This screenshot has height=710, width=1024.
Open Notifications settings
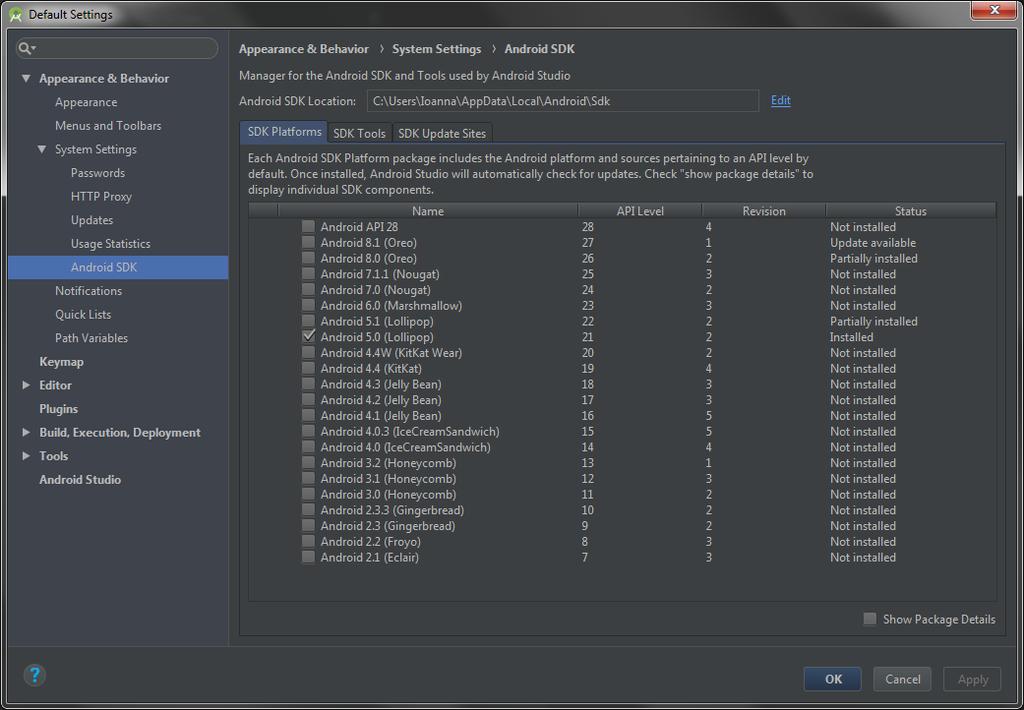88,291
